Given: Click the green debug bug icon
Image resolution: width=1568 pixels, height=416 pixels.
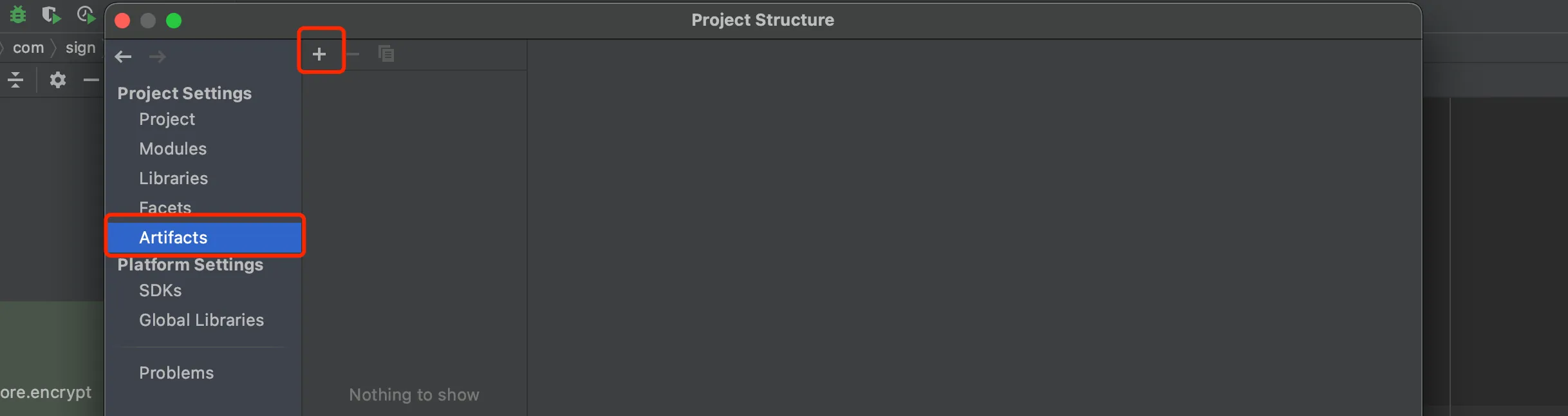Looking at the screenshot, I should pyautogui.click(x=18, y=14).
